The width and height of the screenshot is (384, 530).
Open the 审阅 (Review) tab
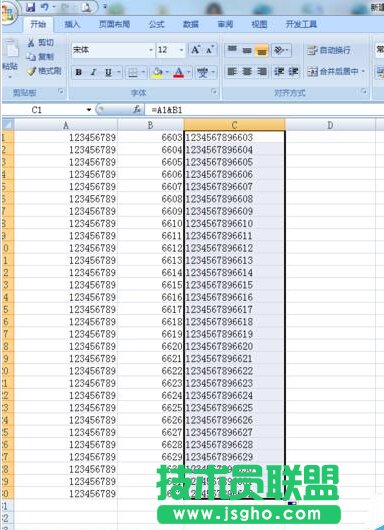(x=225, y=24)
